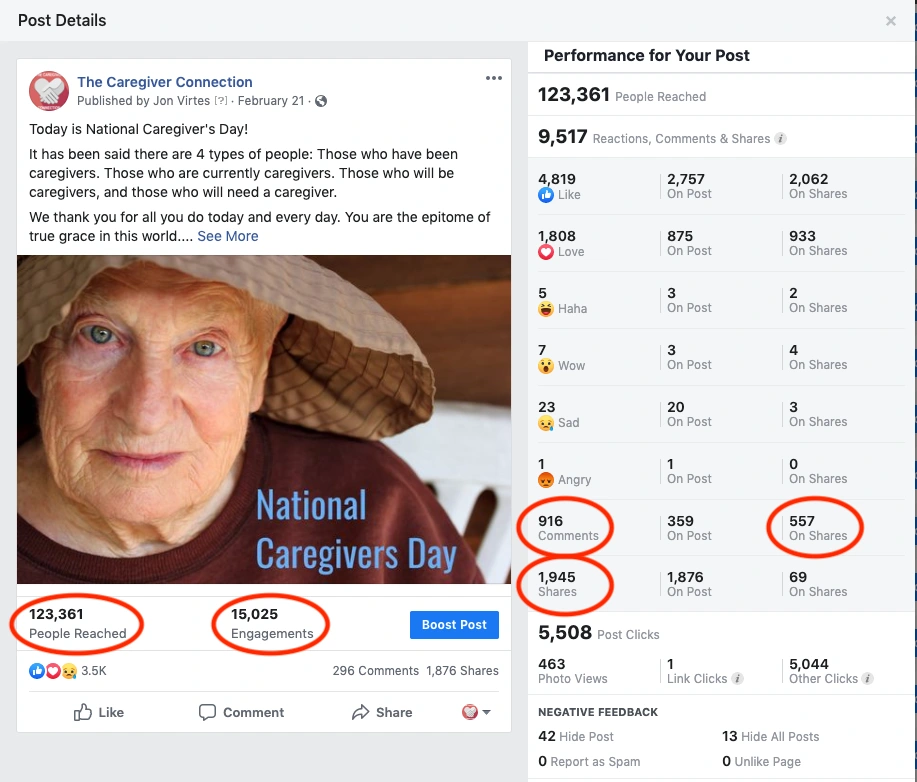This screenshot has height=782, width=917.
Task: Expand post text with See More
Action: pos(228,236)
